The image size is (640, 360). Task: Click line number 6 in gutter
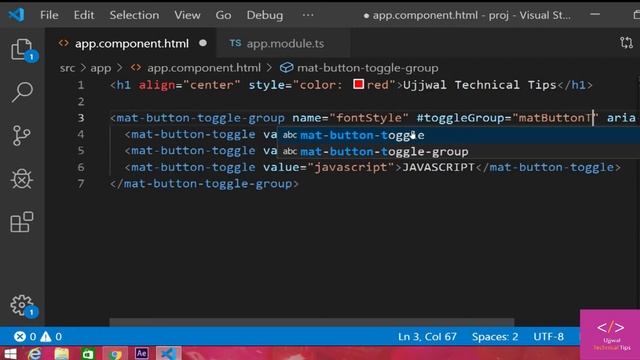pyautogui.click(x=81, y=167)
